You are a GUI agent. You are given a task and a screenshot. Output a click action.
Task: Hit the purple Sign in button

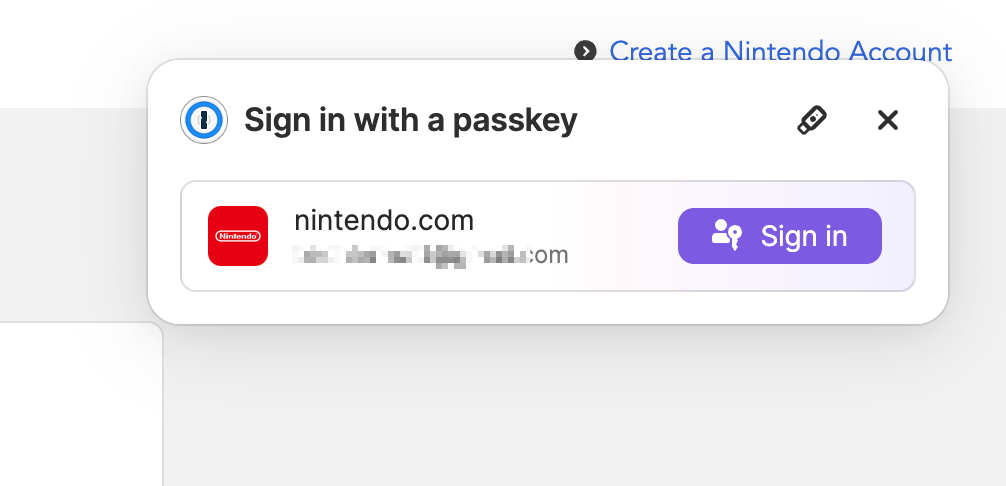click(780, 236)
